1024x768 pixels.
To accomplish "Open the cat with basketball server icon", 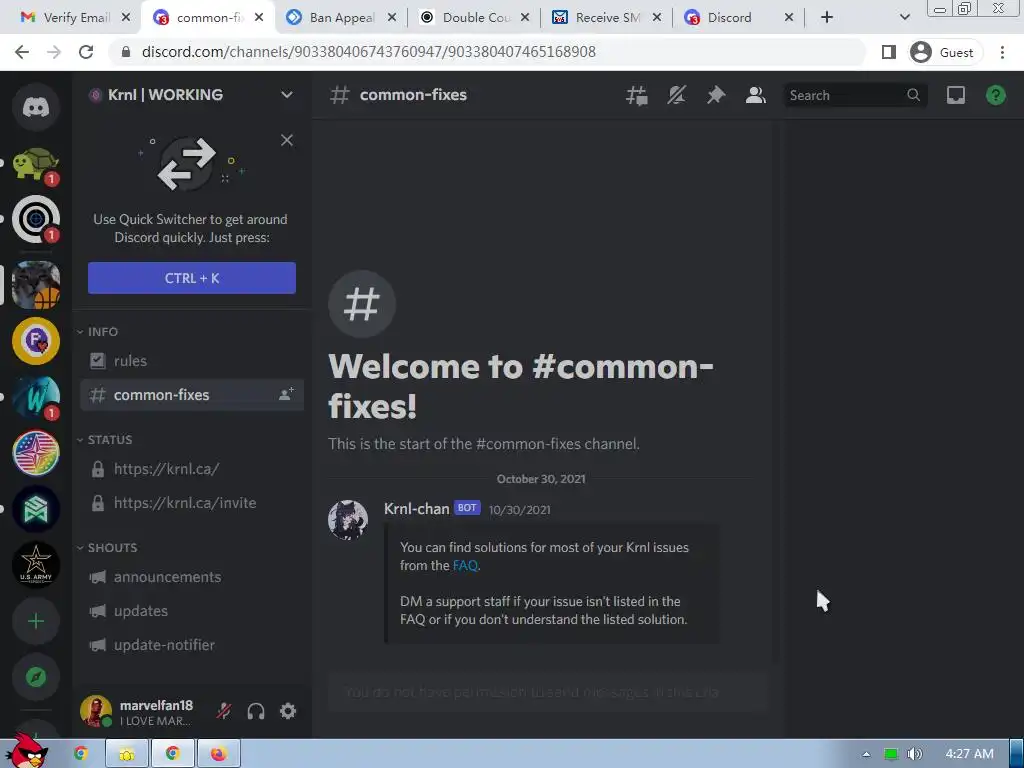I will pyautogui.click(x=36, y=285).
